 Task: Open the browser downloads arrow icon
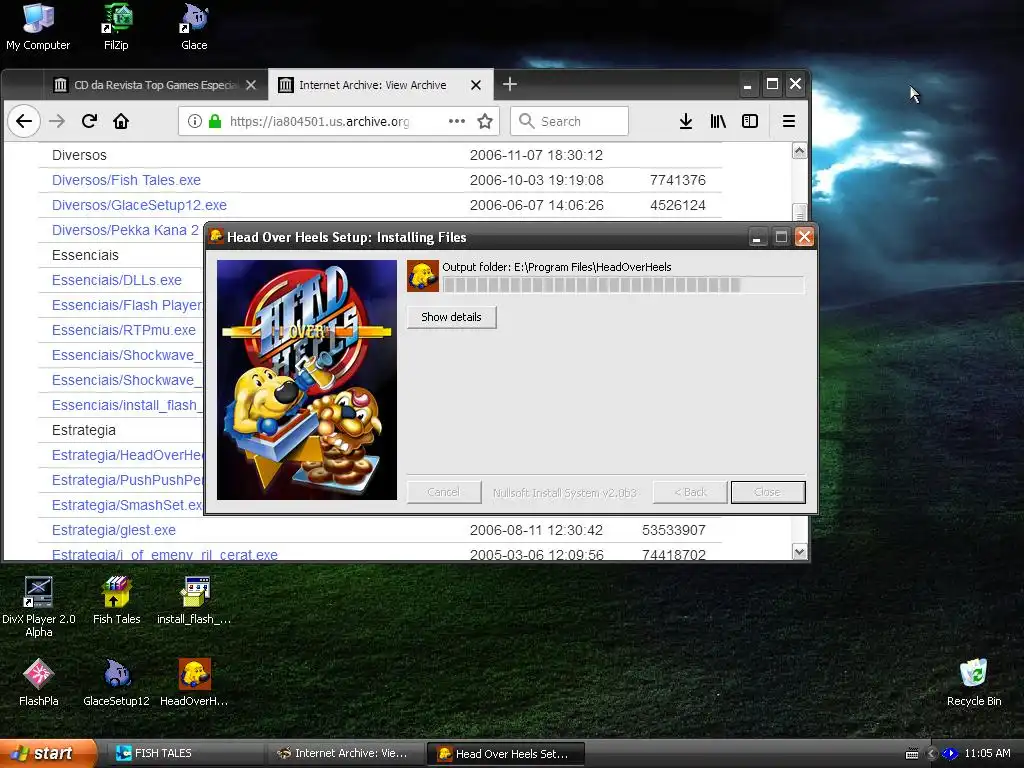tap(686, 121)
